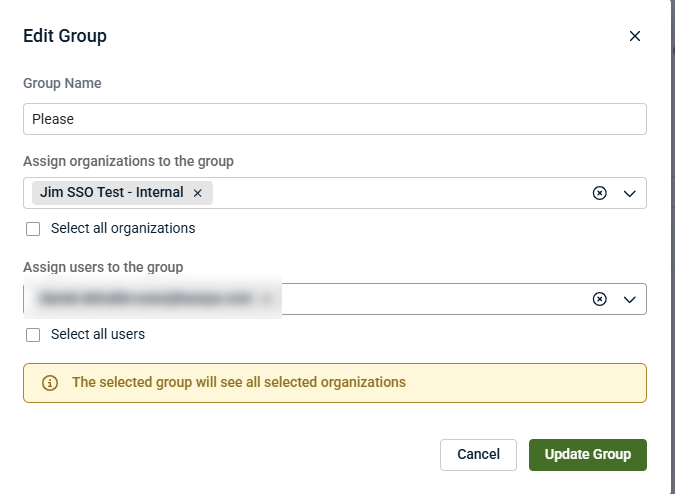Close the Edit Group dialog

point(635,36)
